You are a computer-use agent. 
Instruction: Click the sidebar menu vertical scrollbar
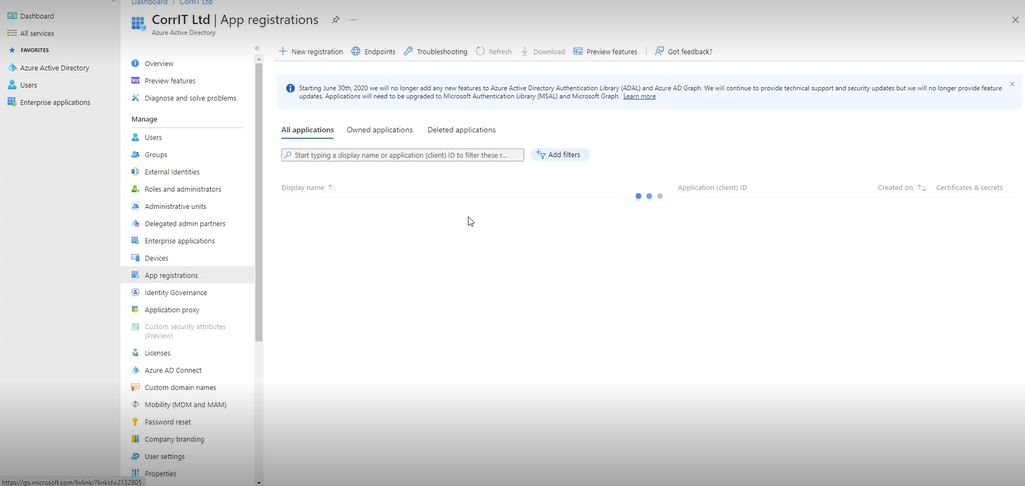259,200
